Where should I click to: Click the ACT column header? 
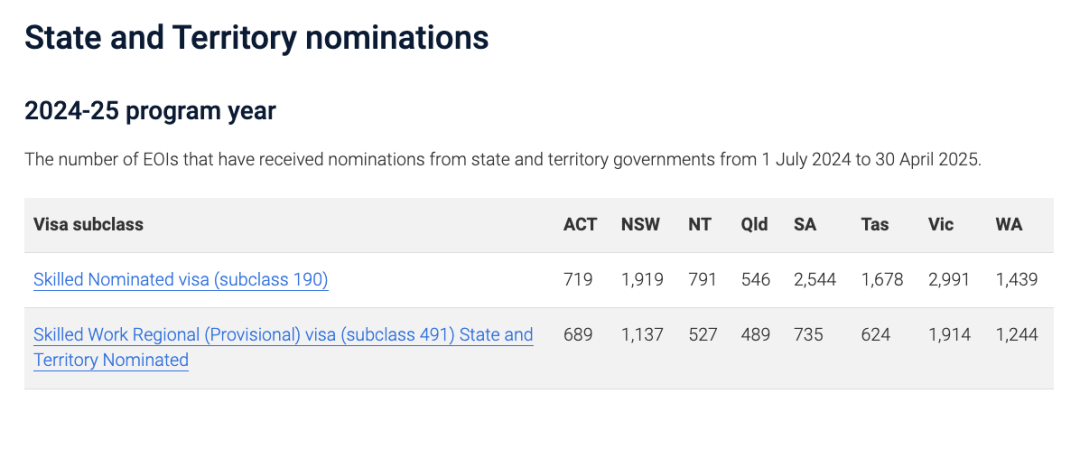click(x=580, y=225)
